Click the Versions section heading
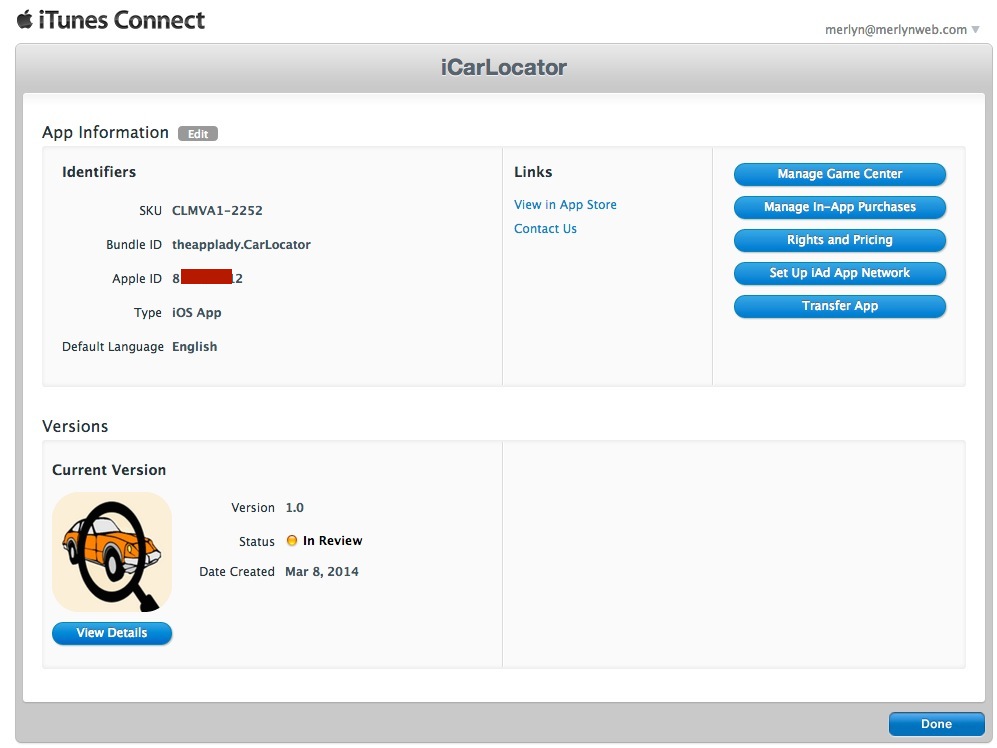The width and height of the screenshot is (997, 748). point(75,426)
